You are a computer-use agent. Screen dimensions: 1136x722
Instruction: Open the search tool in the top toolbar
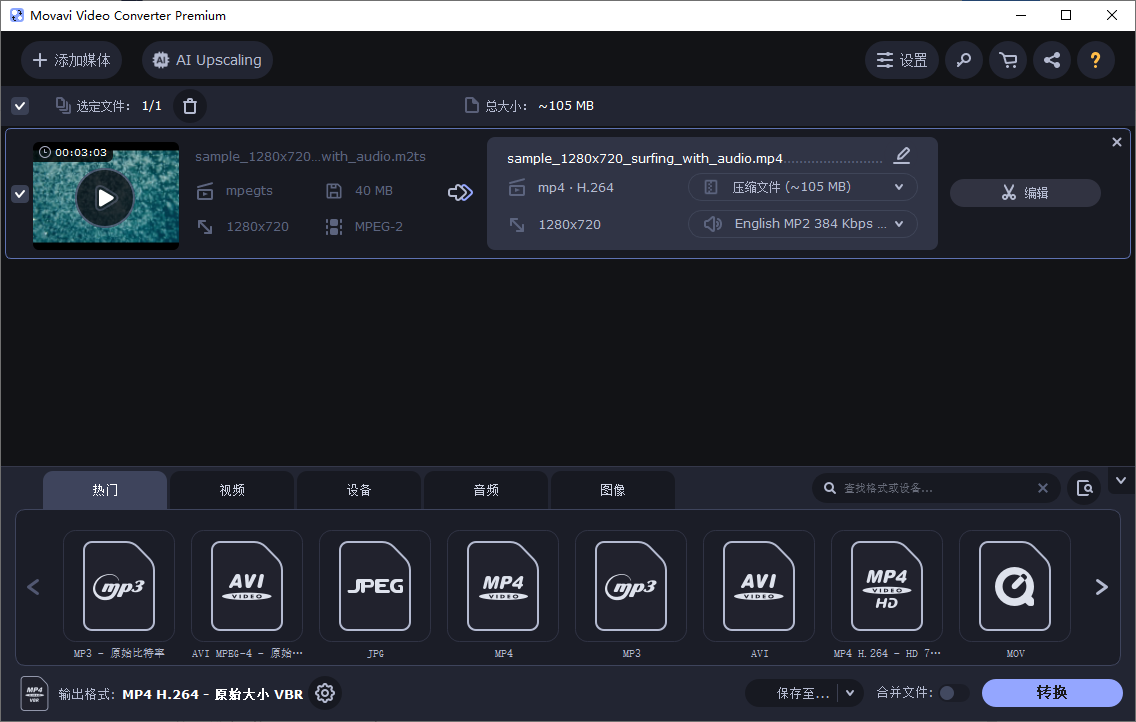click(x=964, y=60)
